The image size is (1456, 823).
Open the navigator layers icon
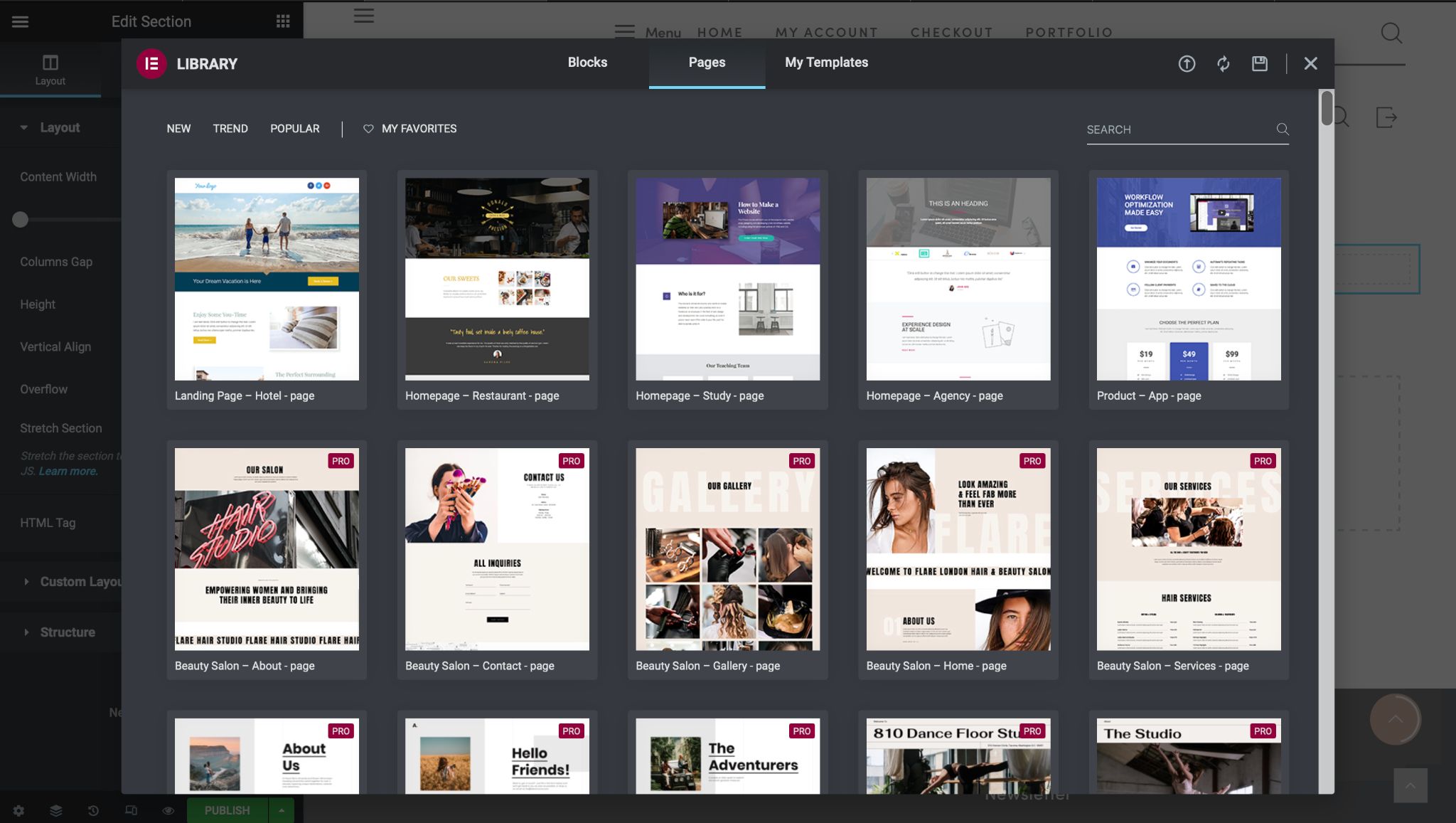pyautogui.click(x=56, y=810)
